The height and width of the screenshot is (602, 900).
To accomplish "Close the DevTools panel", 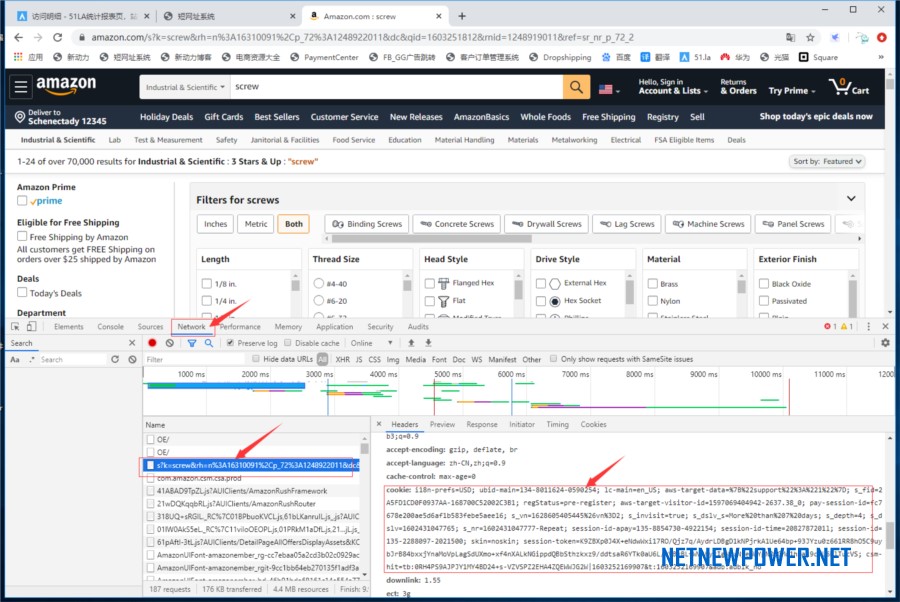I will 885,327.
